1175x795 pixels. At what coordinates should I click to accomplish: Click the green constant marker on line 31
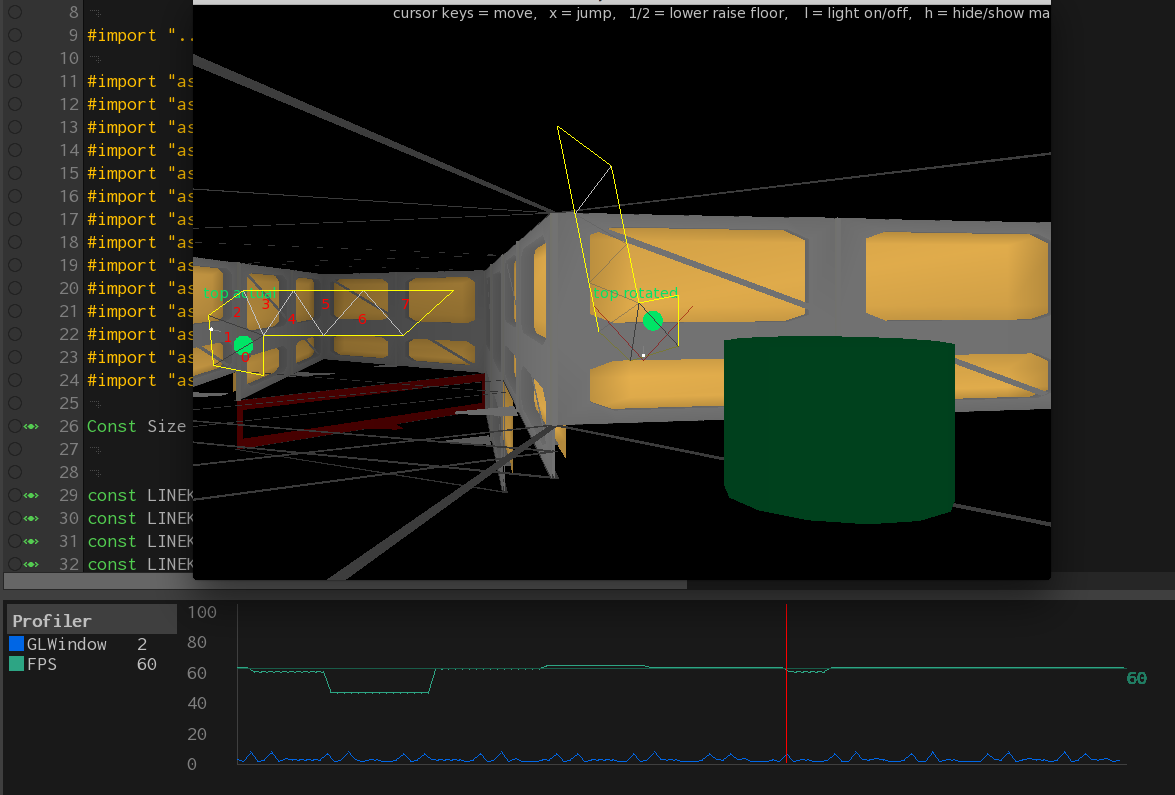(32, 541)
